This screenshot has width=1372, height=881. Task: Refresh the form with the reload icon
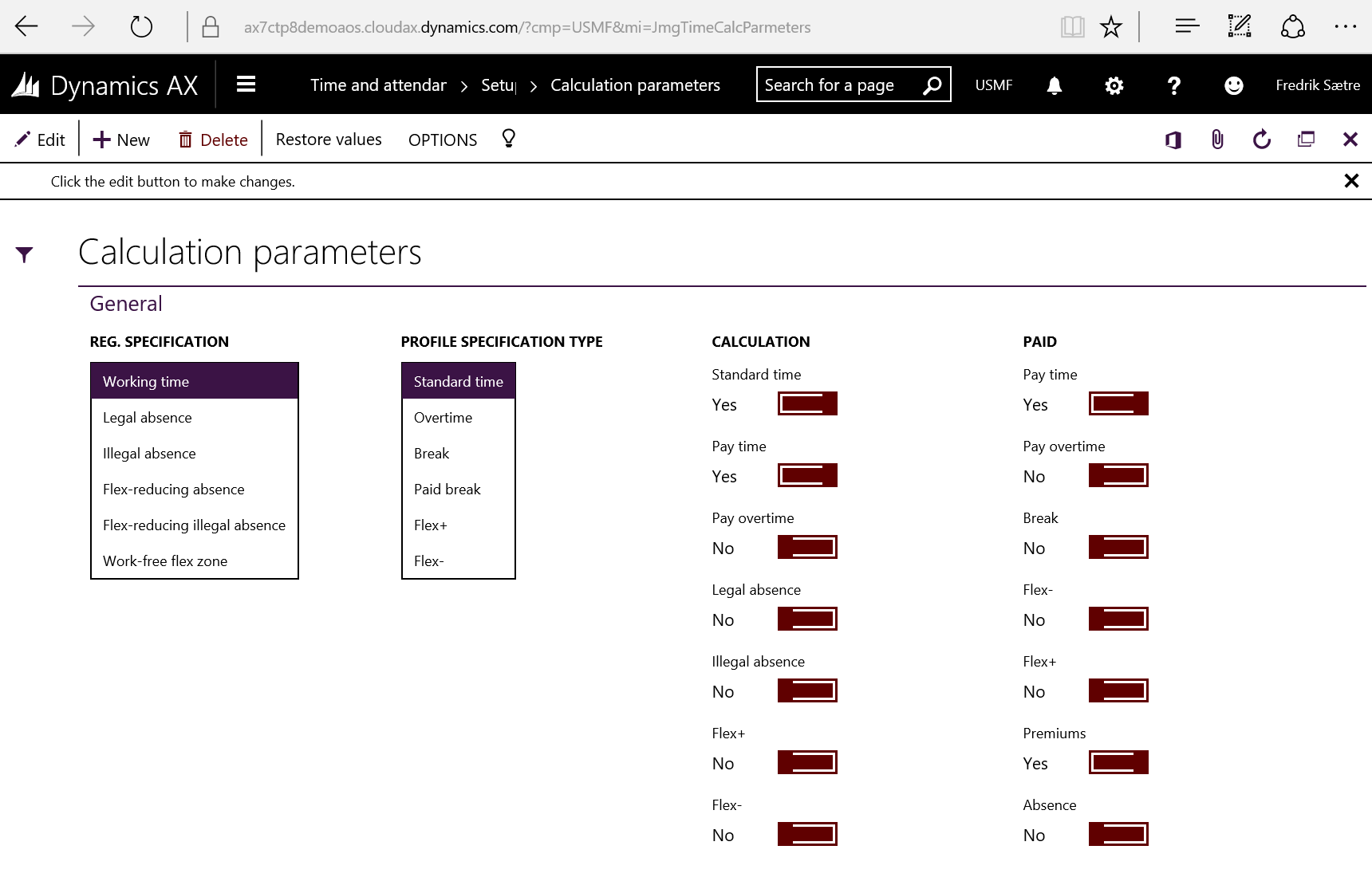click(1261, 140)
